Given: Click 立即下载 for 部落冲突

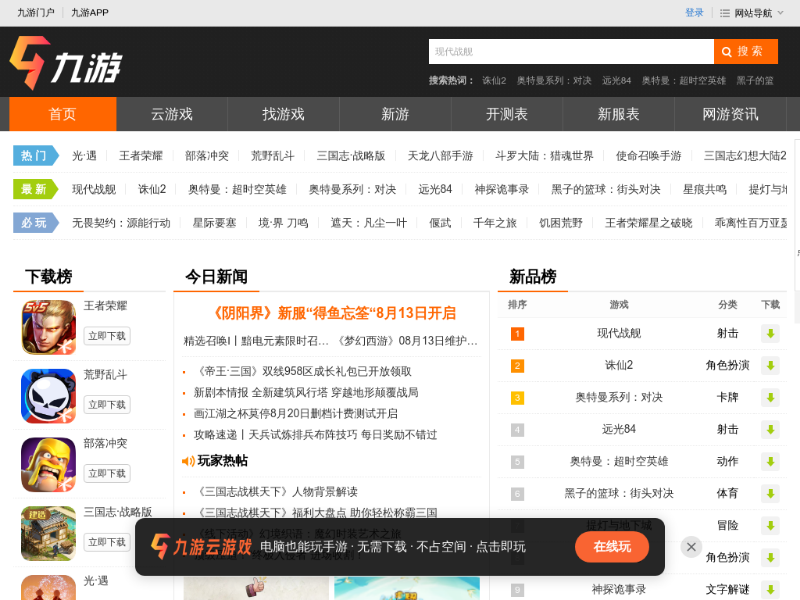Looking at the screenshot, I should [107, 473].
